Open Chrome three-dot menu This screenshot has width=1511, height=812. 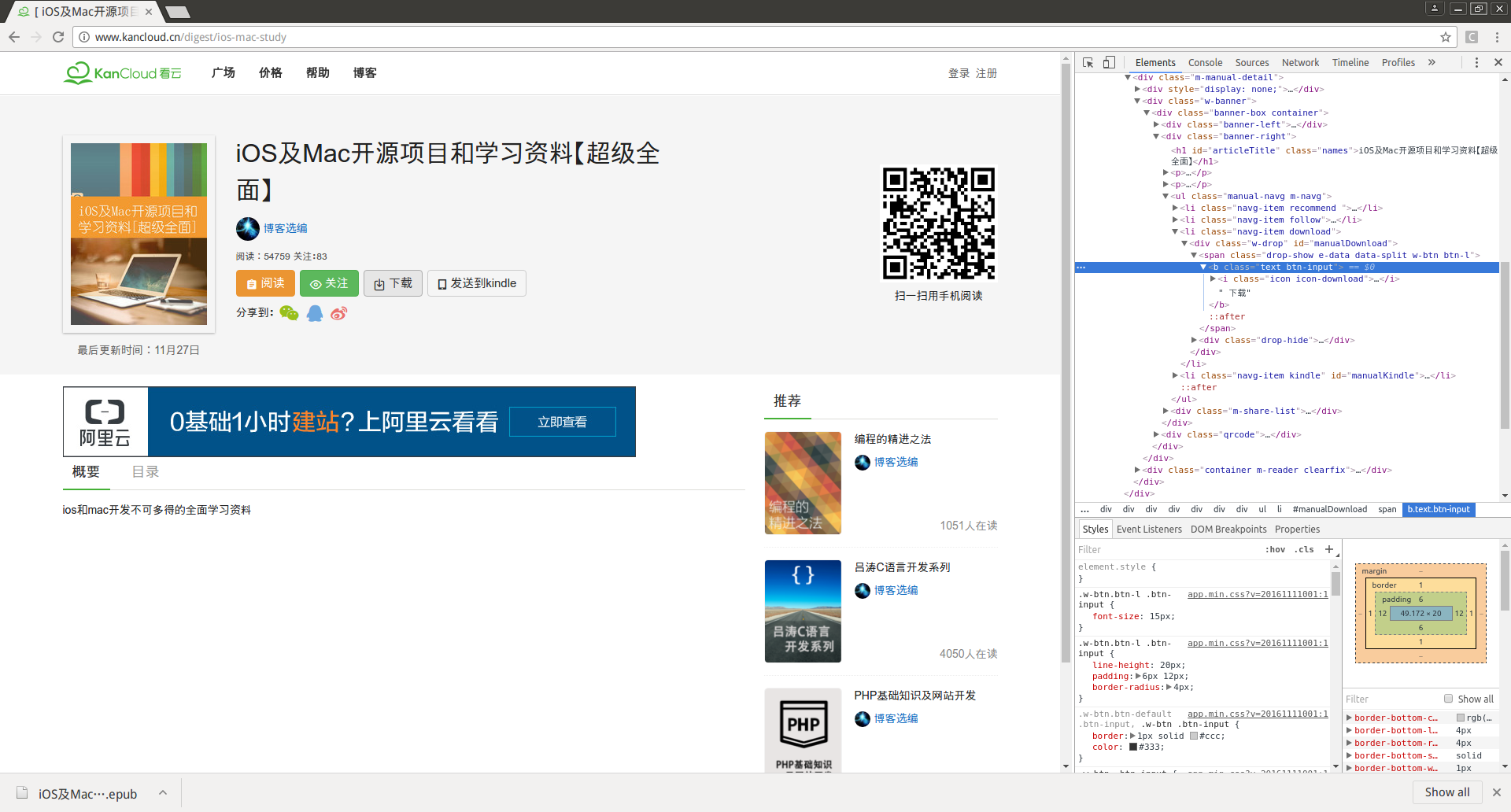tap(1497, 37)
